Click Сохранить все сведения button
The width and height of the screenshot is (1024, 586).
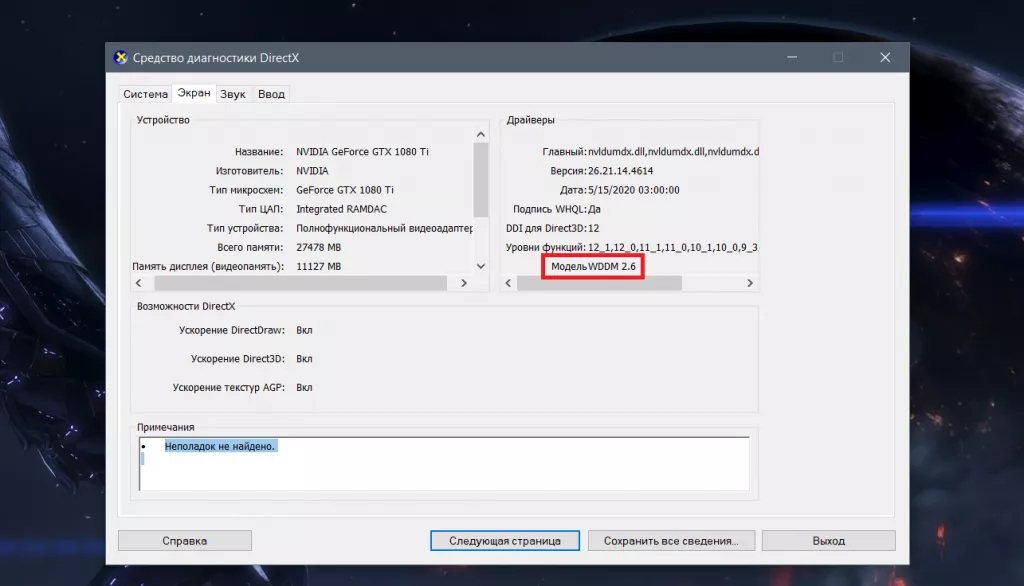670,541
